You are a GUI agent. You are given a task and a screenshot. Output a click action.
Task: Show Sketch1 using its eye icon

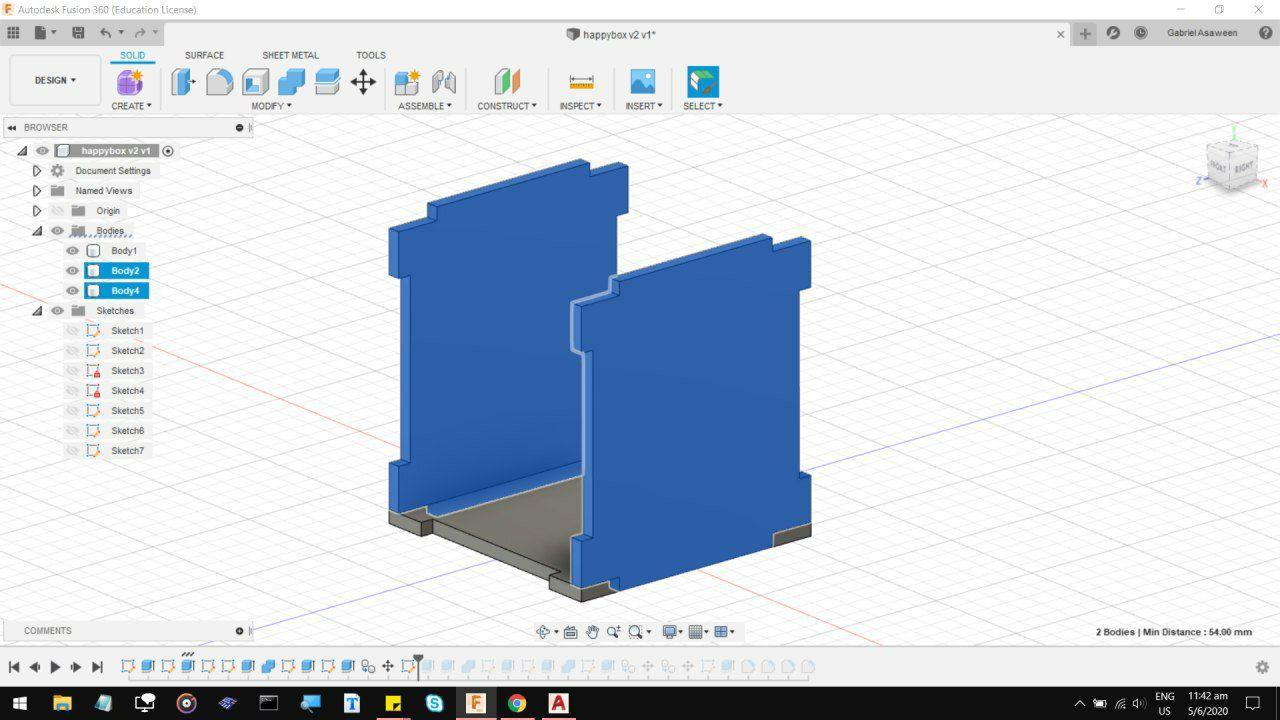(x=72, y=331)
